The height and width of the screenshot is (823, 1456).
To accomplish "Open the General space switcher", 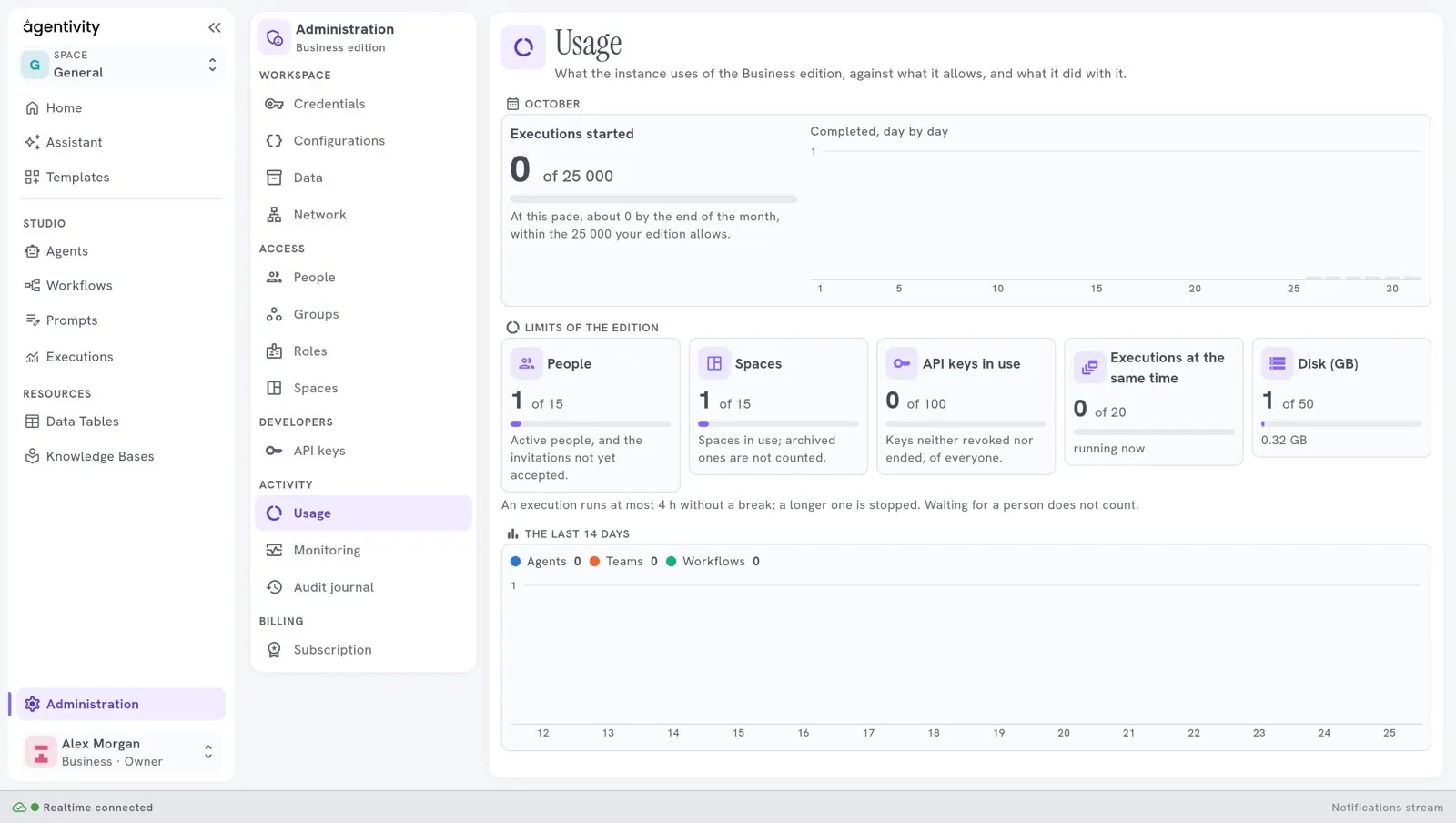I will pos(121,65).
